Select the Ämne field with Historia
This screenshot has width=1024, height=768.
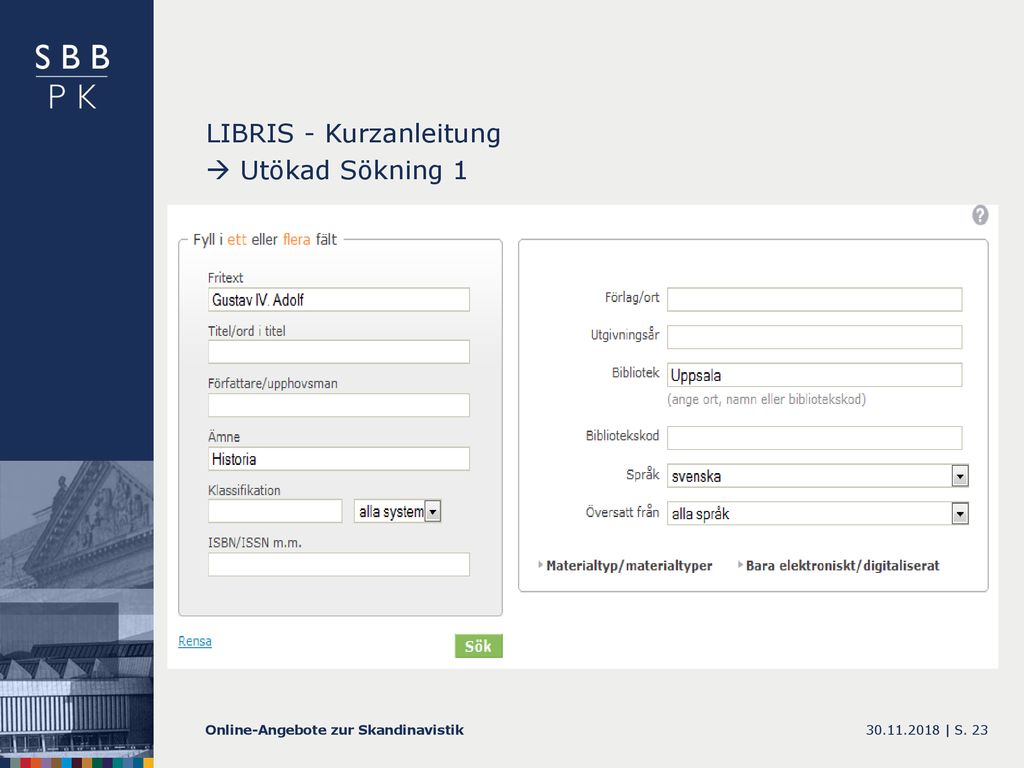pos(338,459)
